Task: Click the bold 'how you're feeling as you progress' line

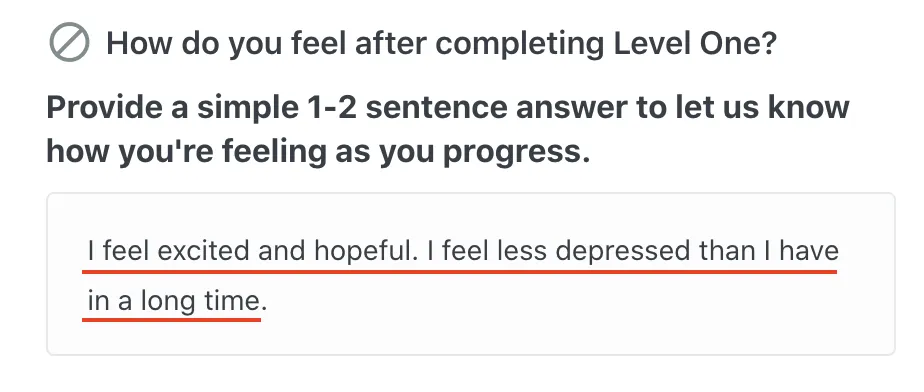Action: [318, 152]
